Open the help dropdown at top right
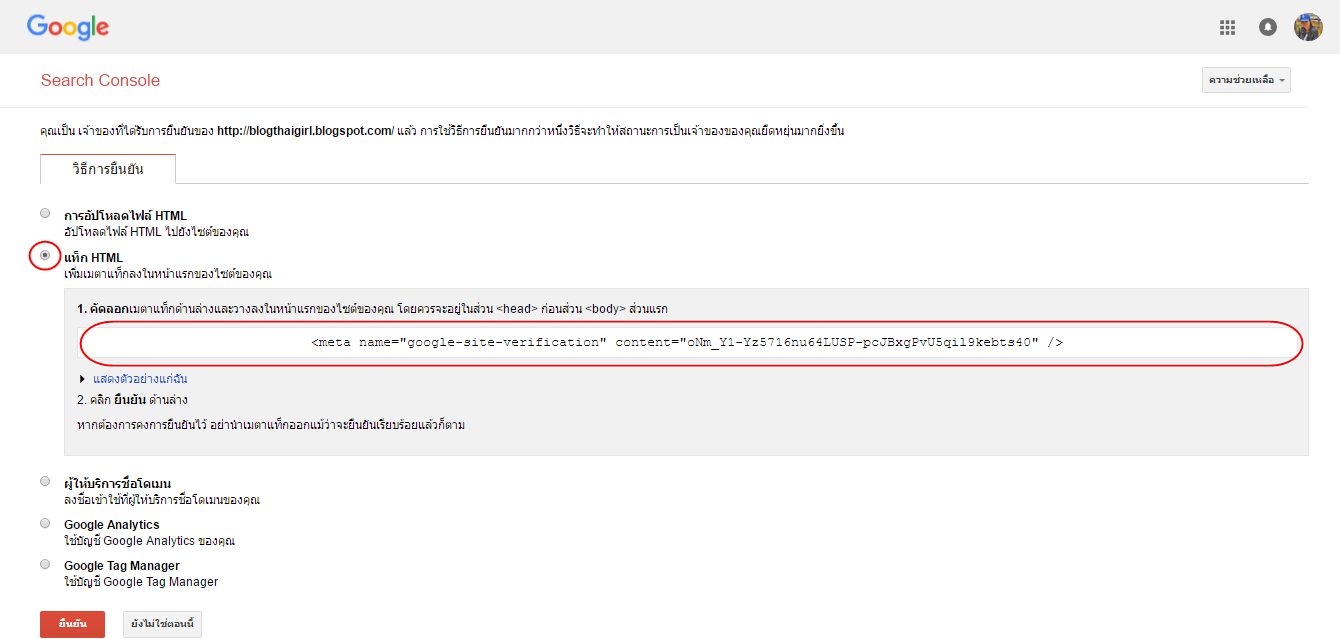This screenshot has width=1340, height=639. click(x=1246, y=80)
